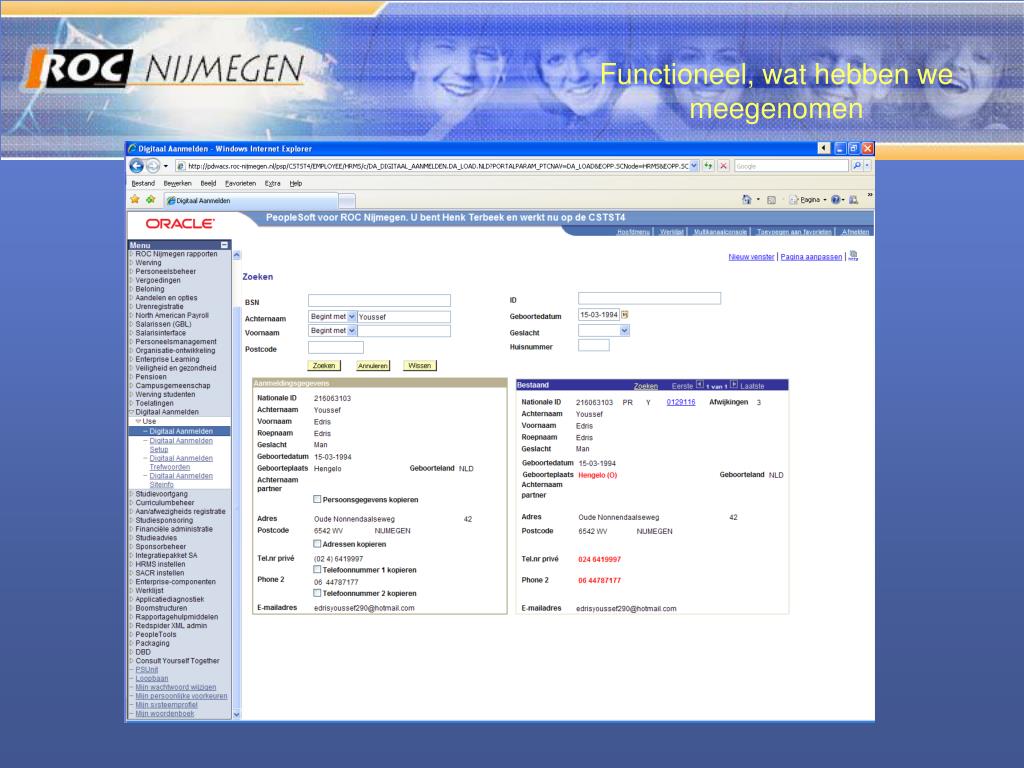Click the Annuleren button
The image size is (1024, 768).
(373, 366)
